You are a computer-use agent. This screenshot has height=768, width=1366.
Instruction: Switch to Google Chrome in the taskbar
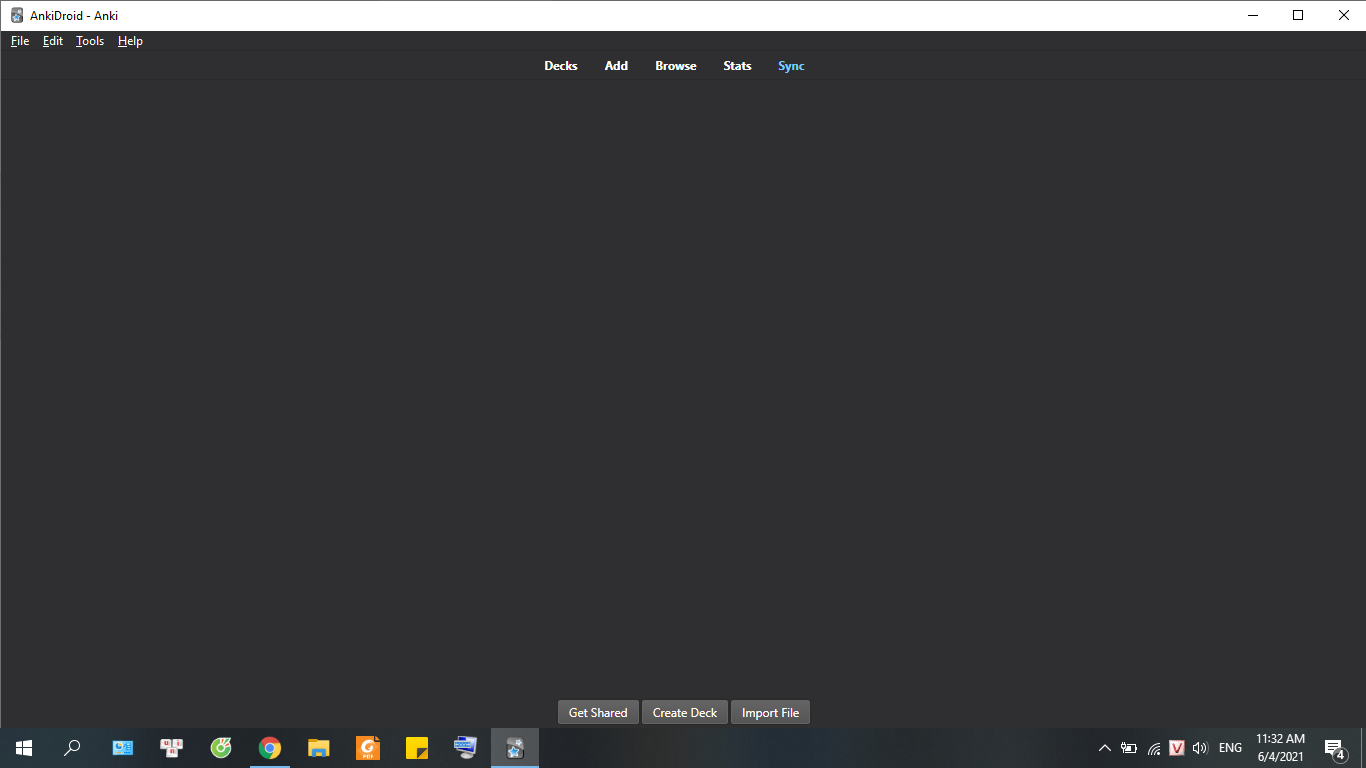pos(270,748)
